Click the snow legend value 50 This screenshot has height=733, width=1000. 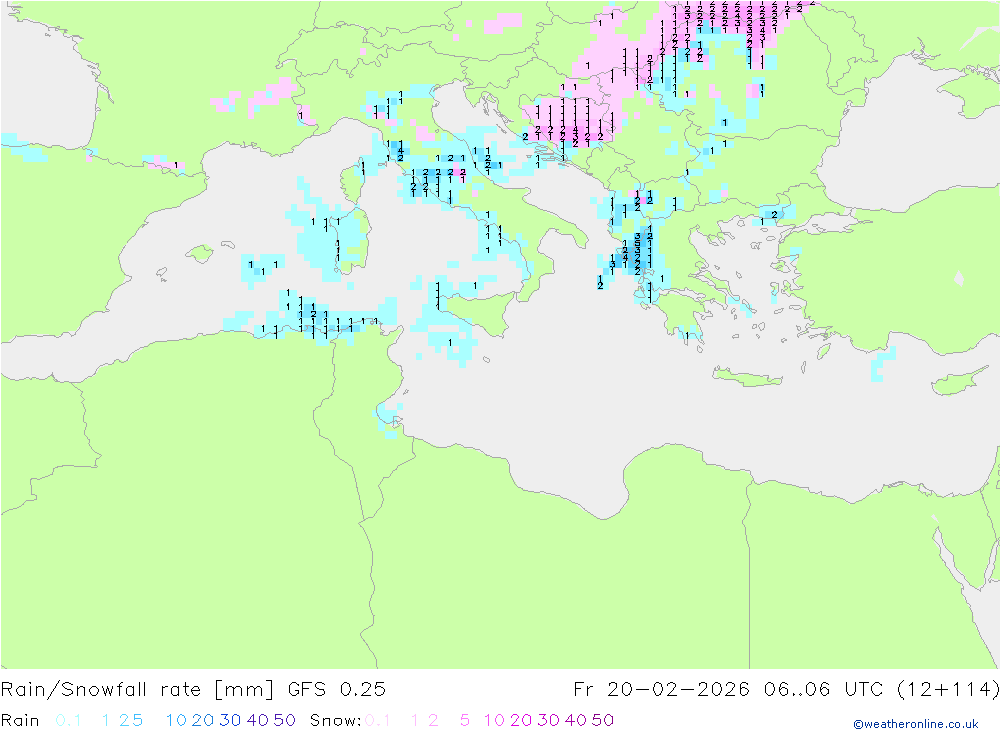(603, 720)
